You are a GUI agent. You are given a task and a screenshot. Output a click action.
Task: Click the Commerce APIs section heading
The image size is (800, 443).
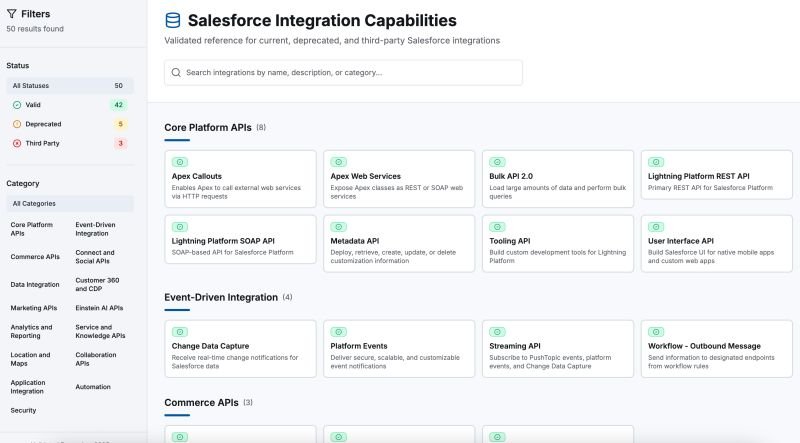pyautogui.click(x=201, y=403)
